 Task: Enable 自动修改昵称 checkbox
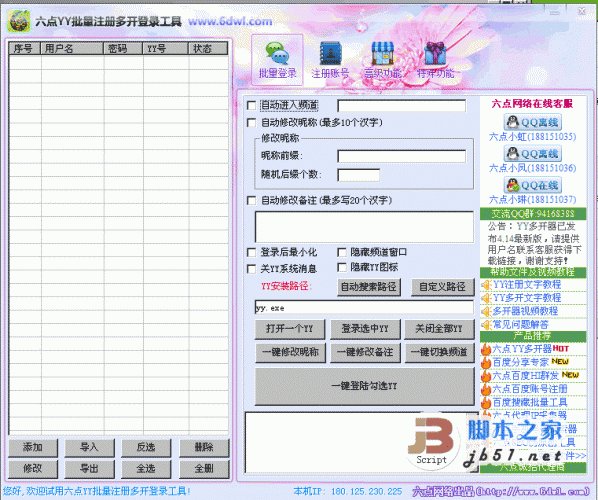pos(252,123)
